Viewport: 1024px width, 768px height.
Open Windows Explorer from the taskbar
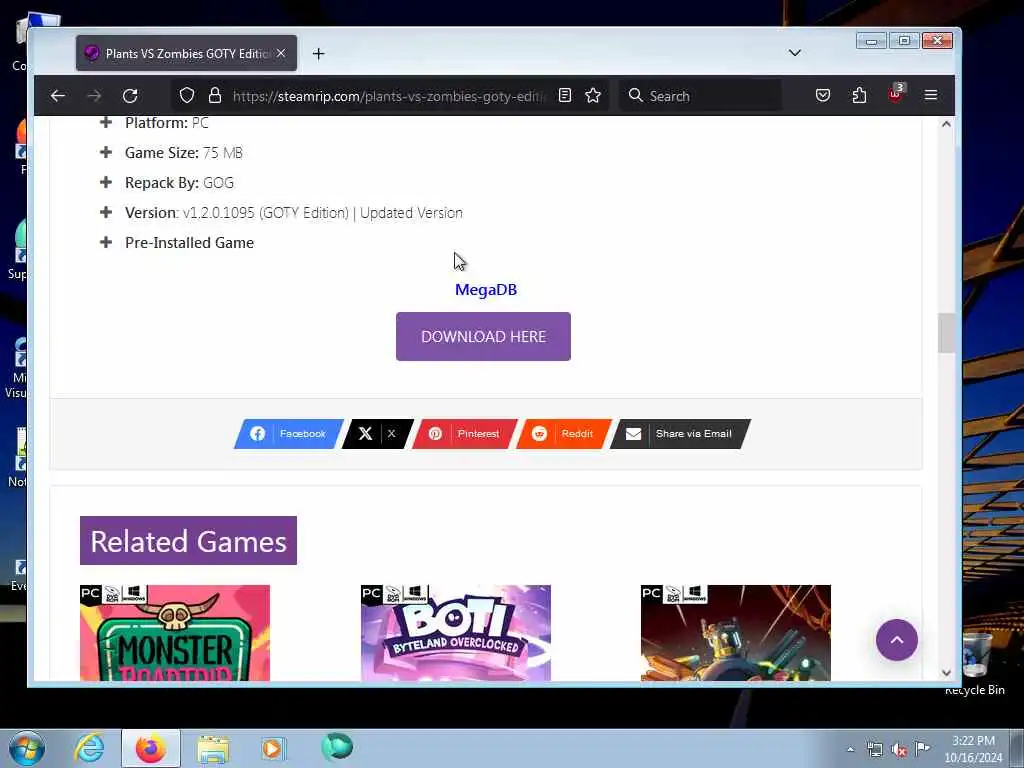click(x=213, y=749)
